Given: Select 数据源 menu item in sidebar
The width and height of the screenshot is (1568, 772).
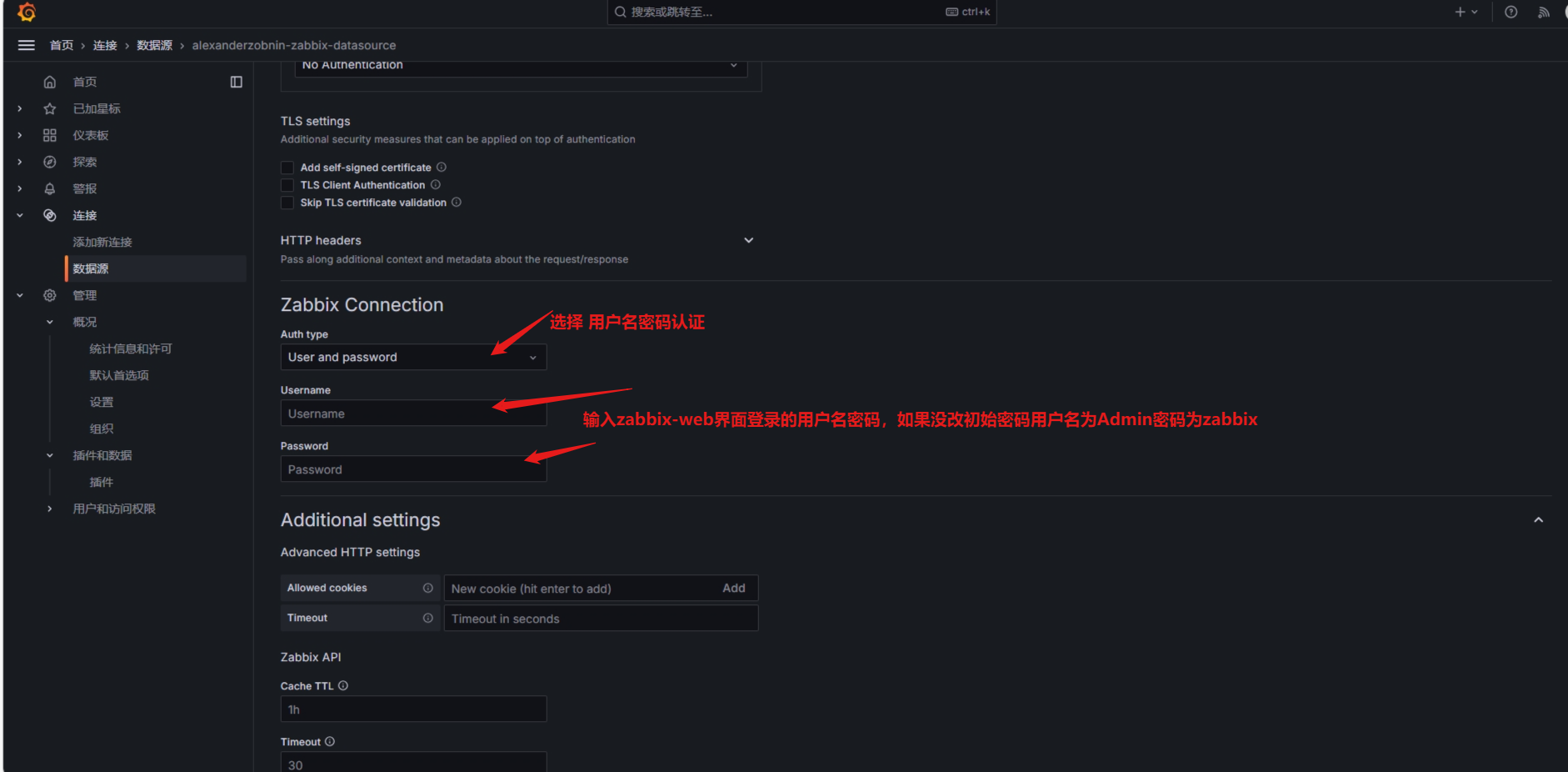Looking at the screenshot, I should click(x=156, y=268).
